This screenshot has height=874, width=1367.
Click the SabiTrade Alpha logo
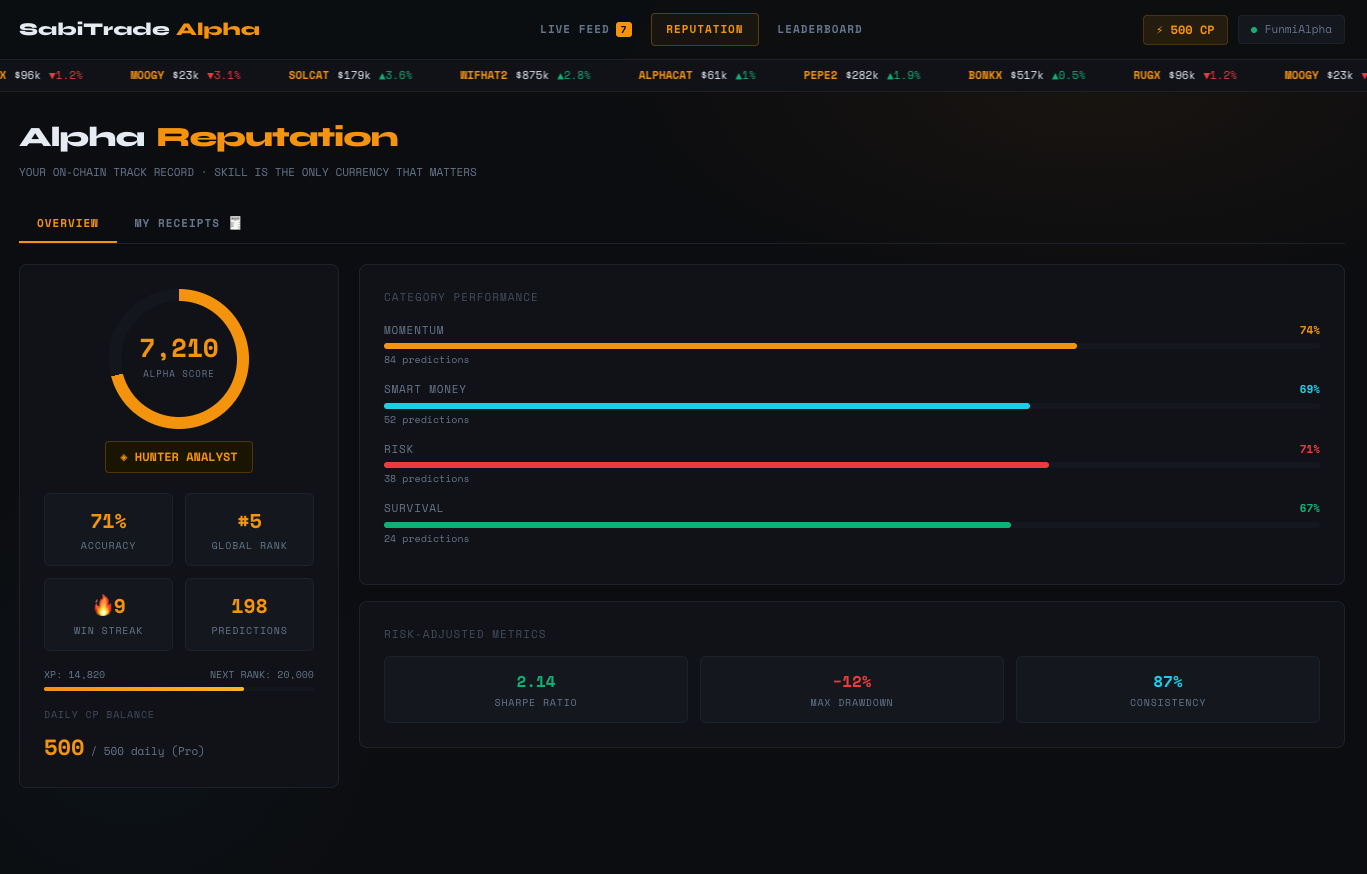click(139, 30)
